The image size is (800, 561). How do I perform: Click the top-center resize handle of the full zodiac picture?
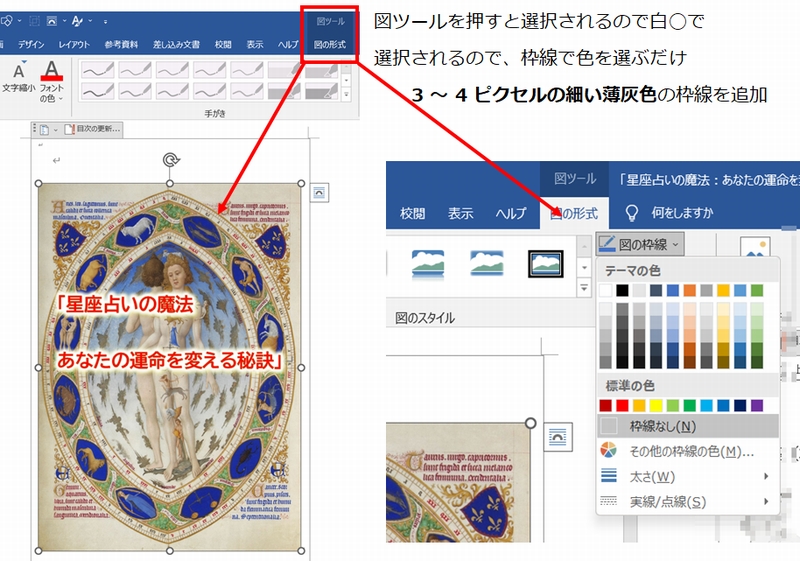point(170,183)
